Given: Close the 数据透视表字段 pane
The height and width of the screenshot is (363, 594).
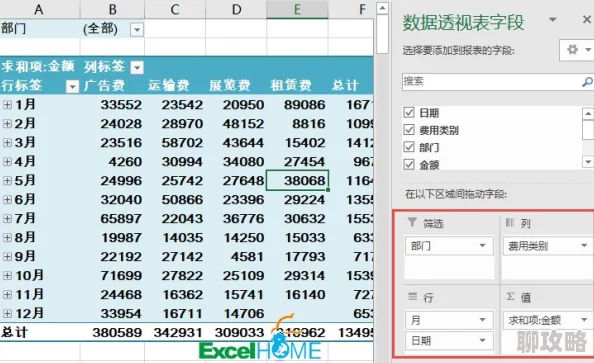Looking at the screenshot, I should [587, 19].
